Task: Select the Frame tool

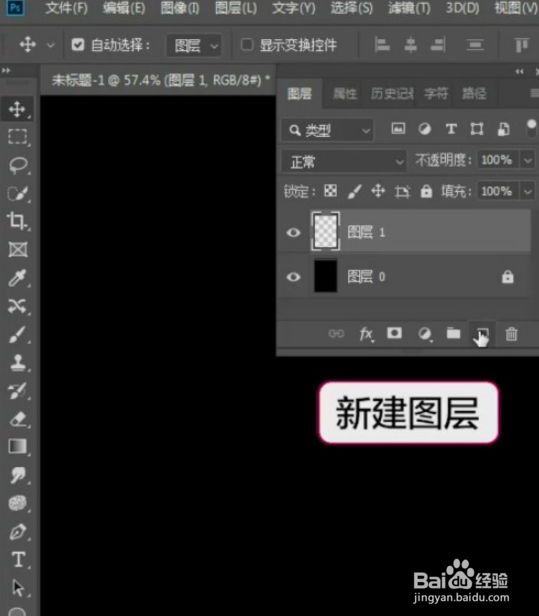Action: [18, 249]
